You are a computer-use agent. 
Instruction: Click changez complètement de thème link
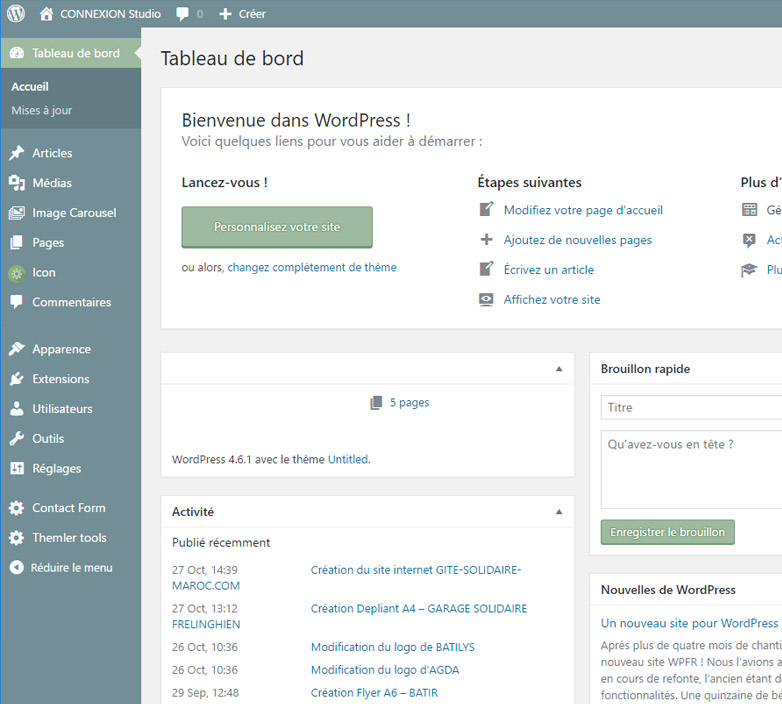[312, 267]
